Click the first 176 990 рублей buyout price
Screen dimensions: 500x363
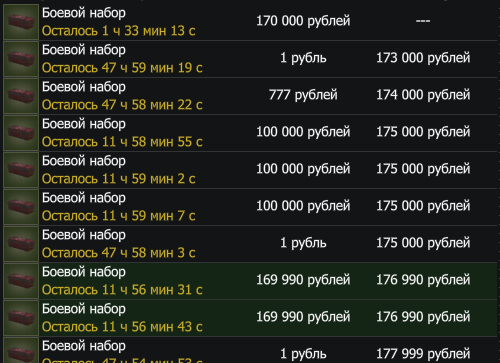click(423, 280)
